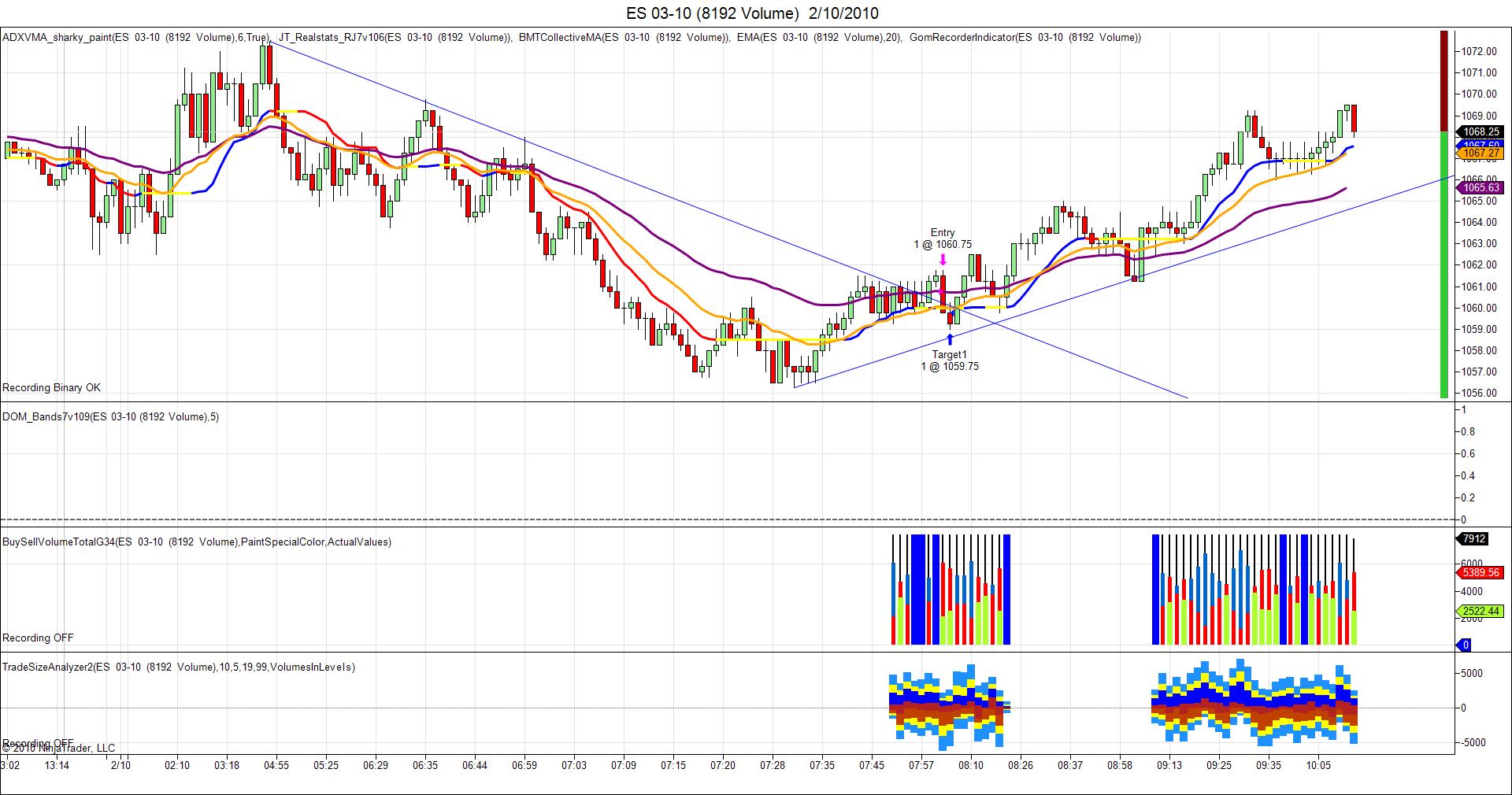Click the Recording Binary OK status text
Viewport: 1512px width, 795px height.
click(52, 387)
